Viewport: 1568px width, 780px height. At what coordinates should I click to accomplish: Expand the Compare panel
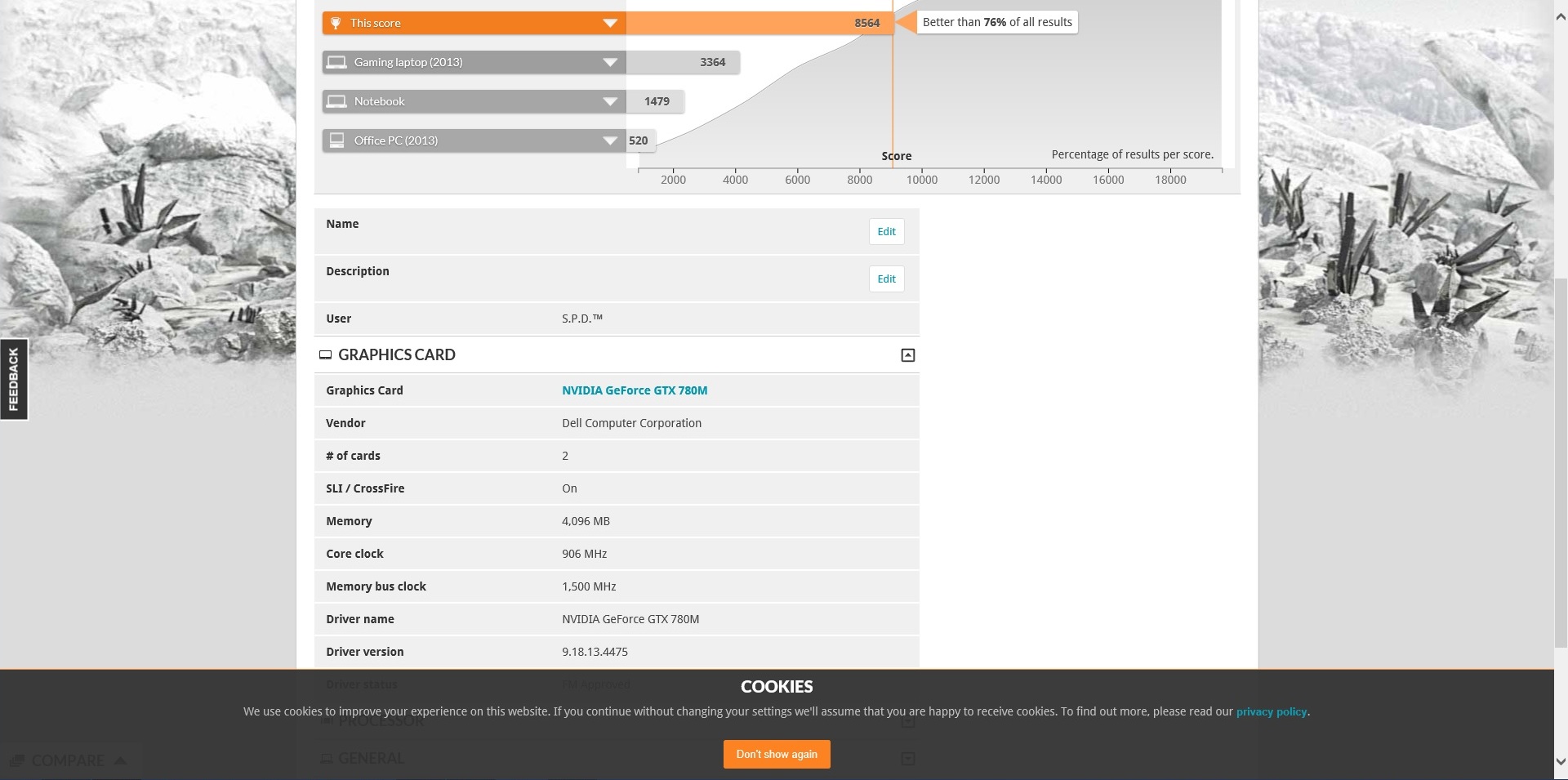click(x=69, y=760)
